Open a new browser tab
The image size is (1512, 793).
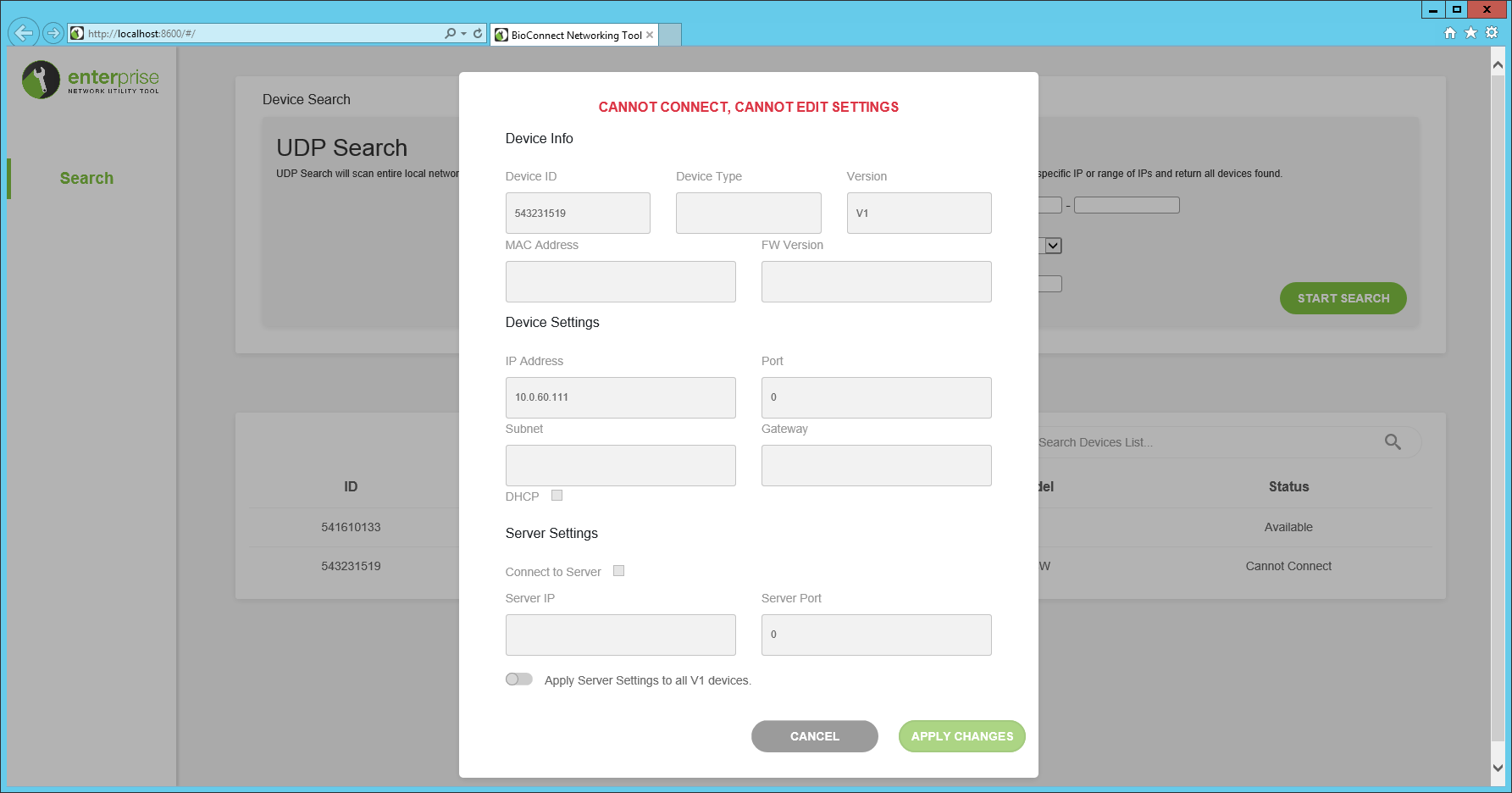click(669, 35)
